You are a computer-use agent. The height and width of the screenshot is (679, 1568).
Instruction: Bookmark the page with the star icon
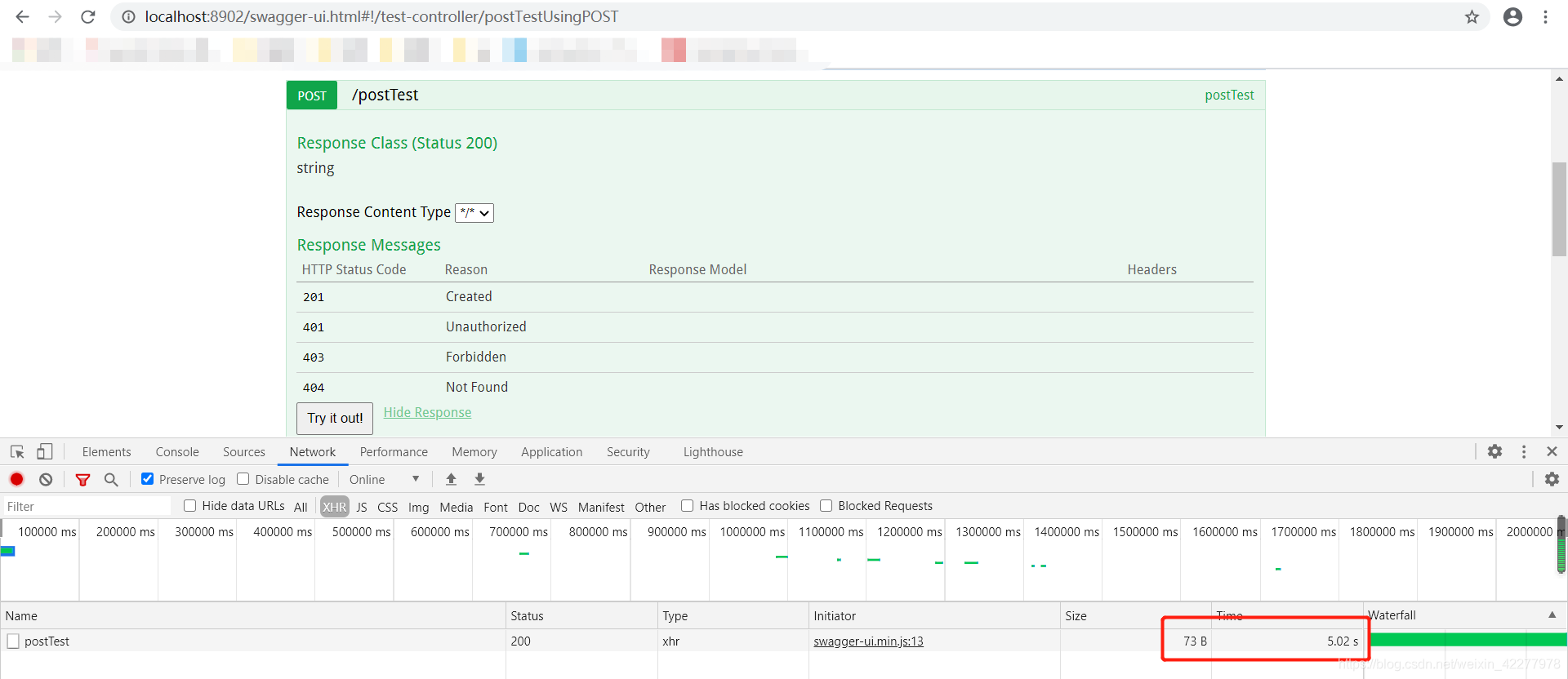pyautogui.click(x=1472, y=16)
